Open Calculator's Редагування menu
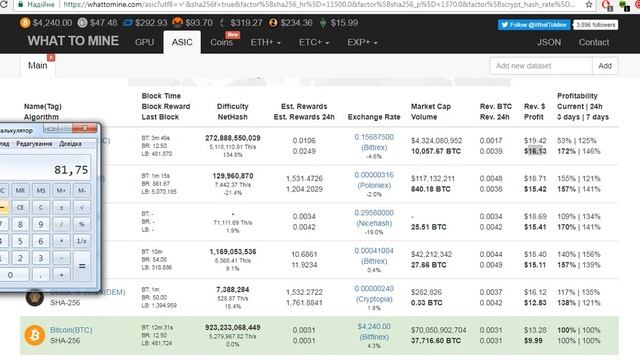 (x=34, y=144)
